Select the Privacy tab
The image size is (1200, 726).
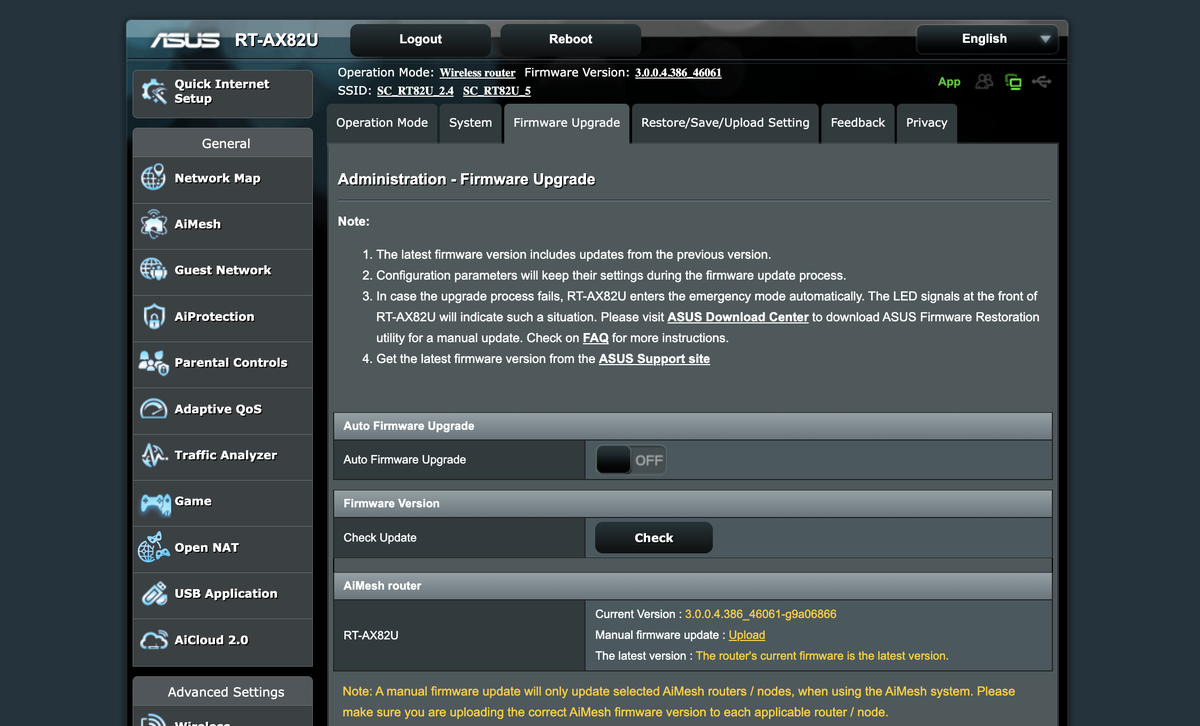pos(926,123)
